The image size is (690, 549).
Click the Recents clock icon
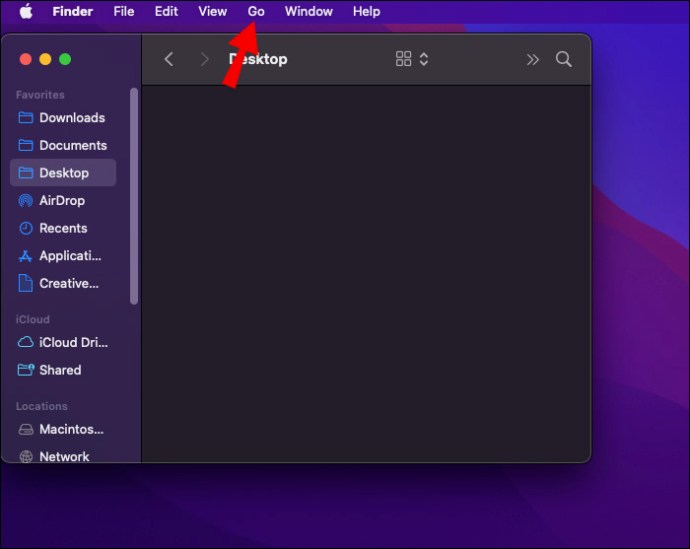(26, 228)
